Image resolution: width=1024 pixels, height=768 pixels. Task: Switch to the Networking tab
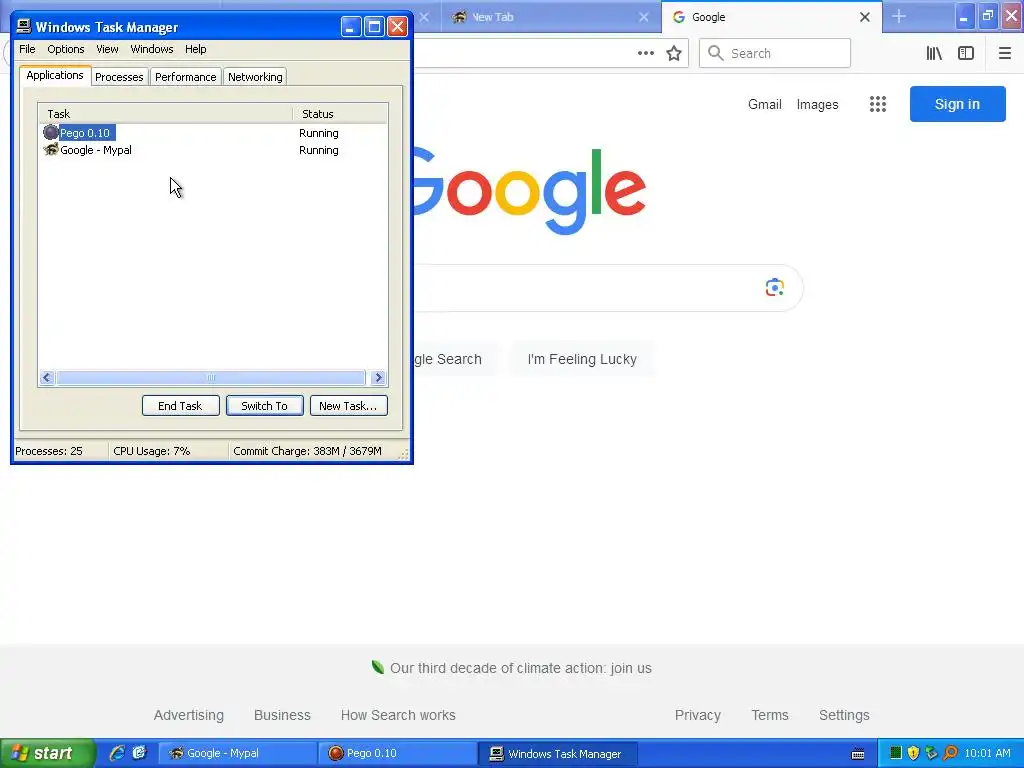coord(255,77)
